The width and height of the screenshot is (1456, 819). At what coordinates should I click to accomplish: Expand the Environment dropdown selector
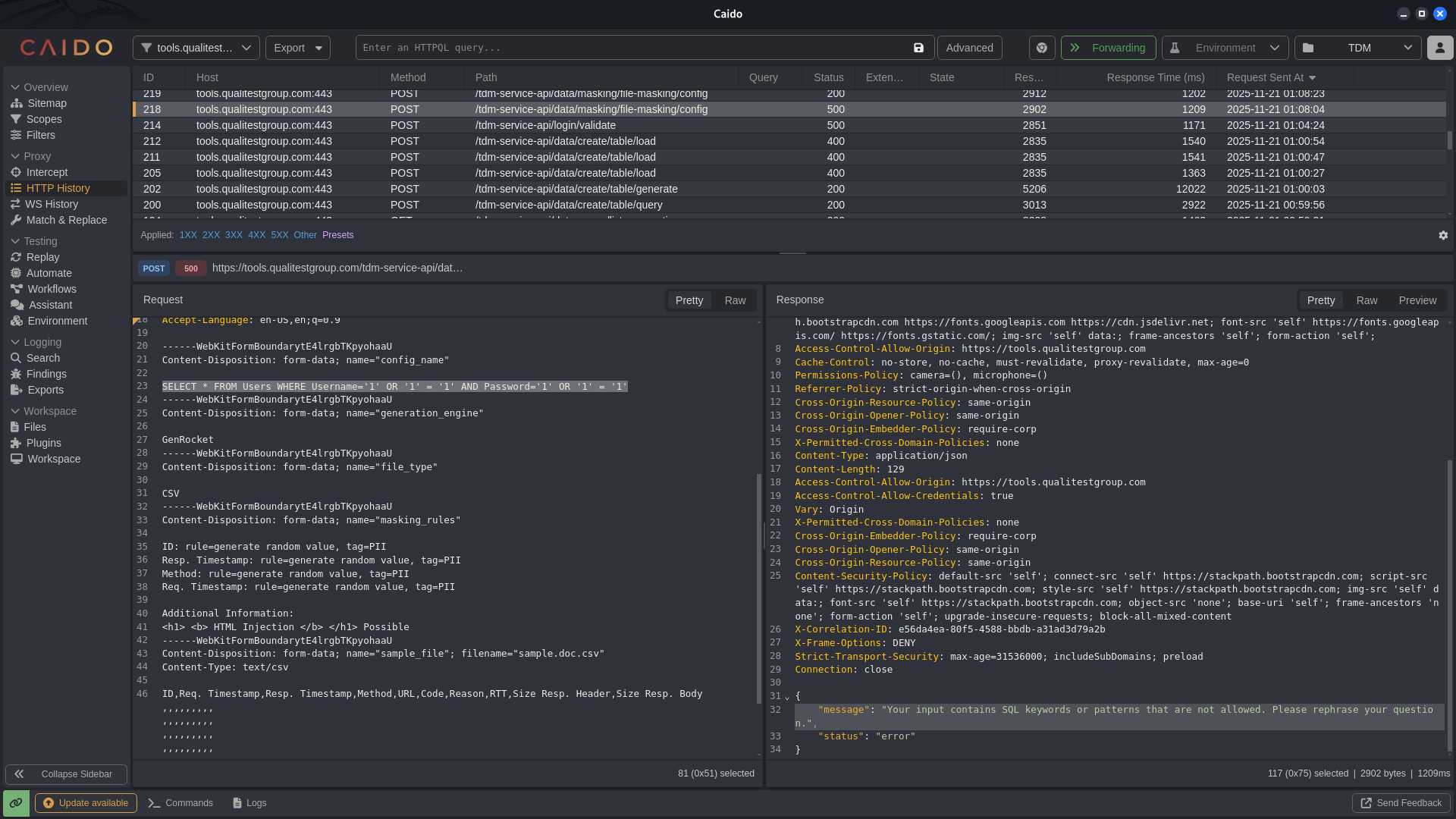(x=1225, y=48)
